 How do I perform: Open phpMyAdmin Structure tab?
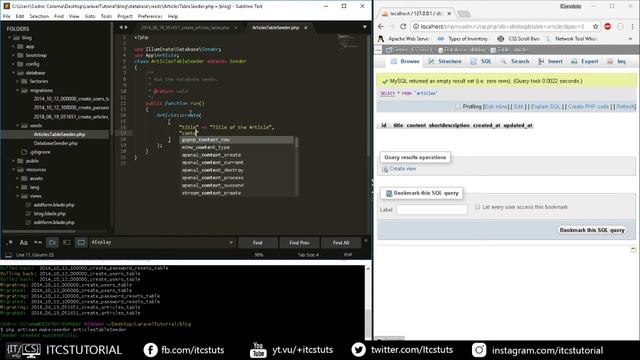coord(445,61)
